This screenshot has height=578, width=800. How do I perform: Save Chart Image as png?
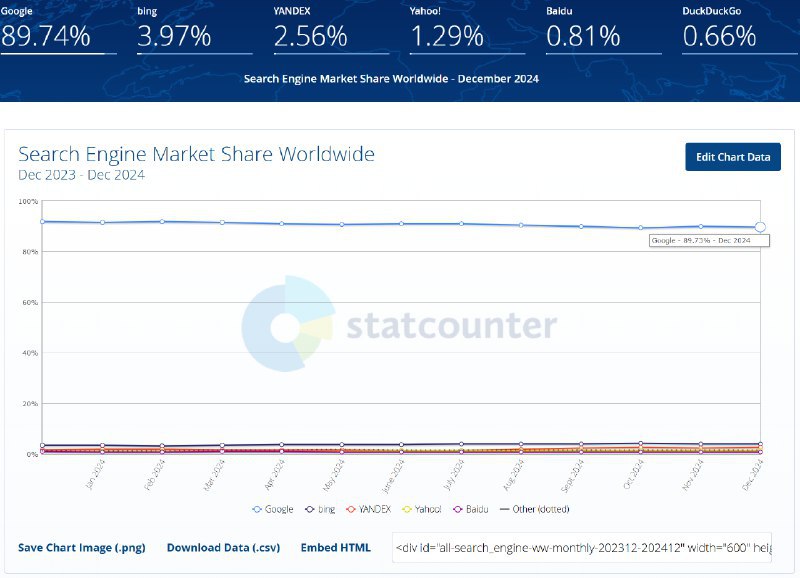tap(83, 548)
